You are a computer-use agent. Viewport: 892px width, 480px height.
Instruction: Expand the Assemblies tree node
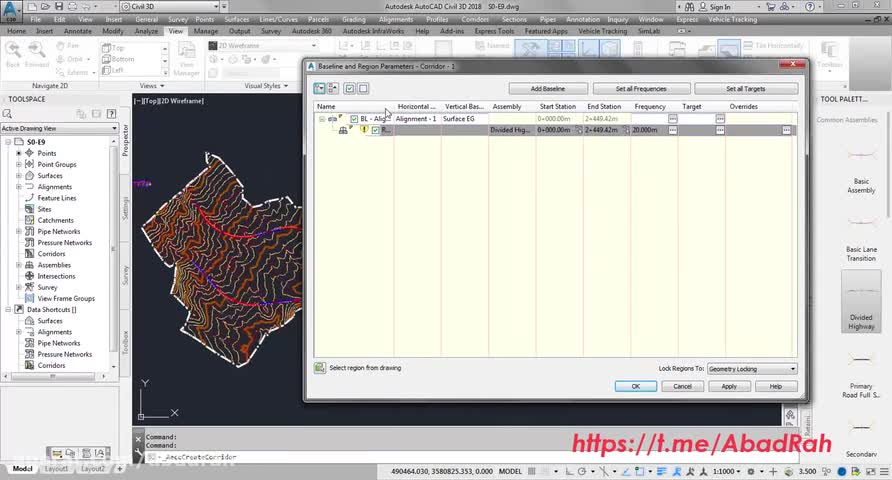click(19, 265)
